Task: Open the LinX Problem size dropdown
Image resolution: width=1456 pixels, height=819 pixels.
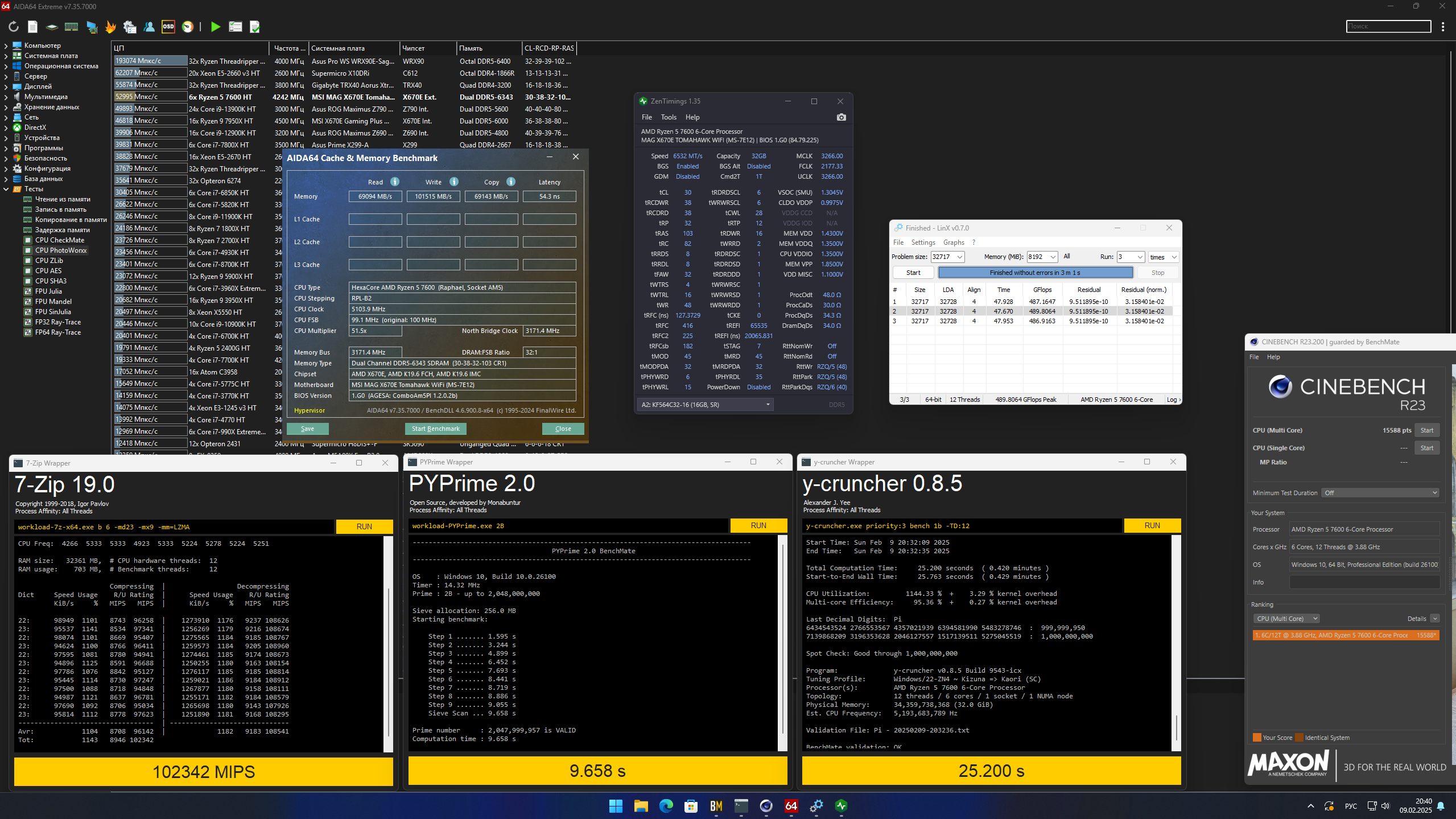Action: click(959, 257)
